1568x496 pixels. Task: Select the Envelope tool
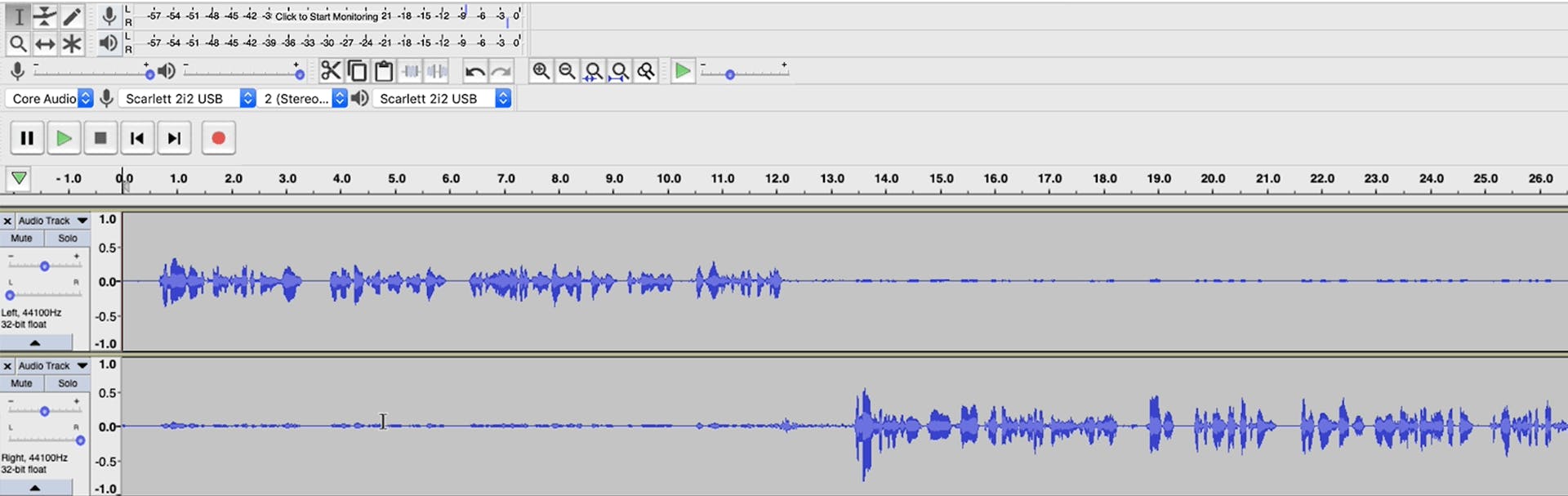[x=45, y=16]
